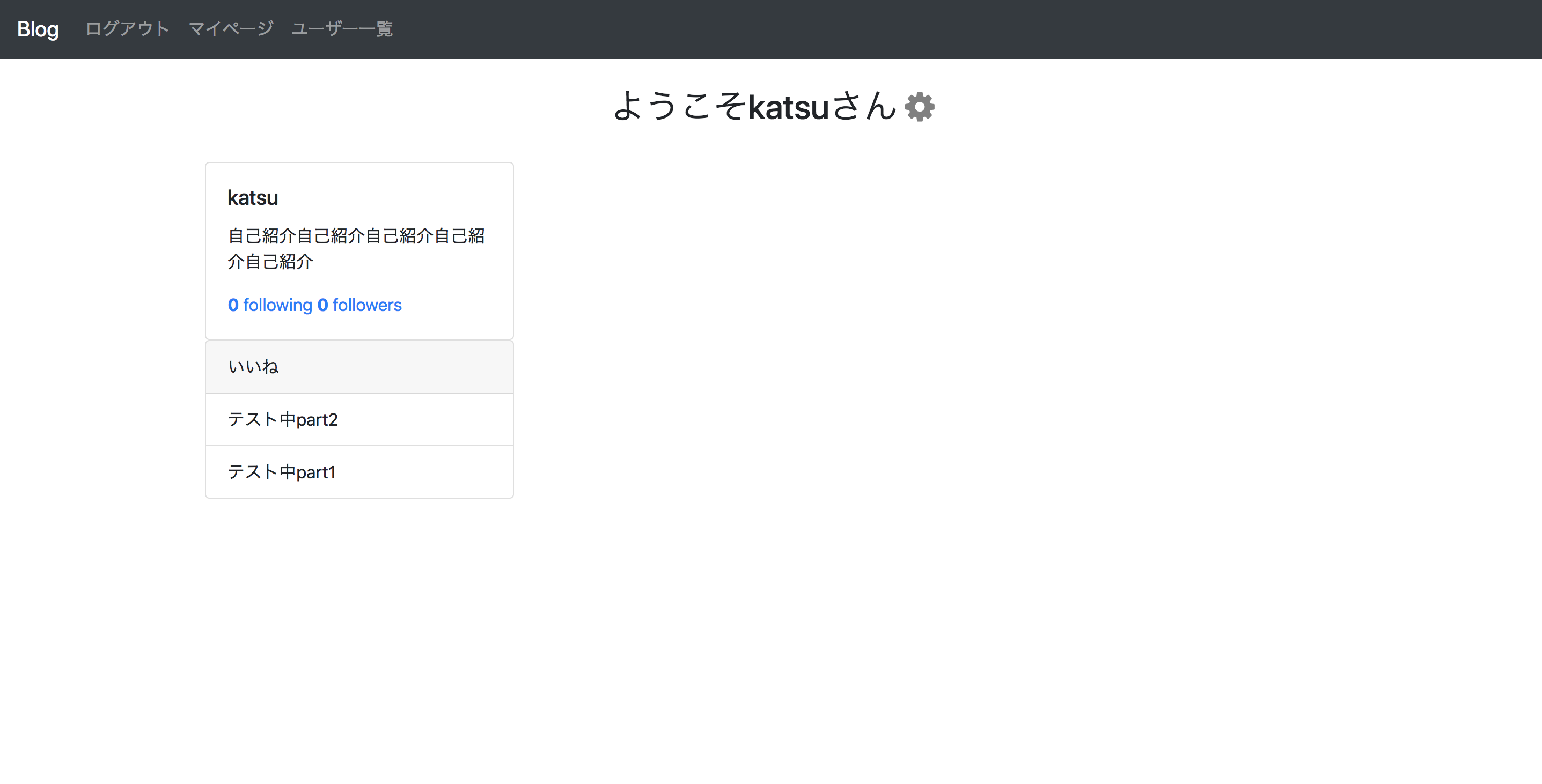Open マイページ from the navbar

(232, 29)
